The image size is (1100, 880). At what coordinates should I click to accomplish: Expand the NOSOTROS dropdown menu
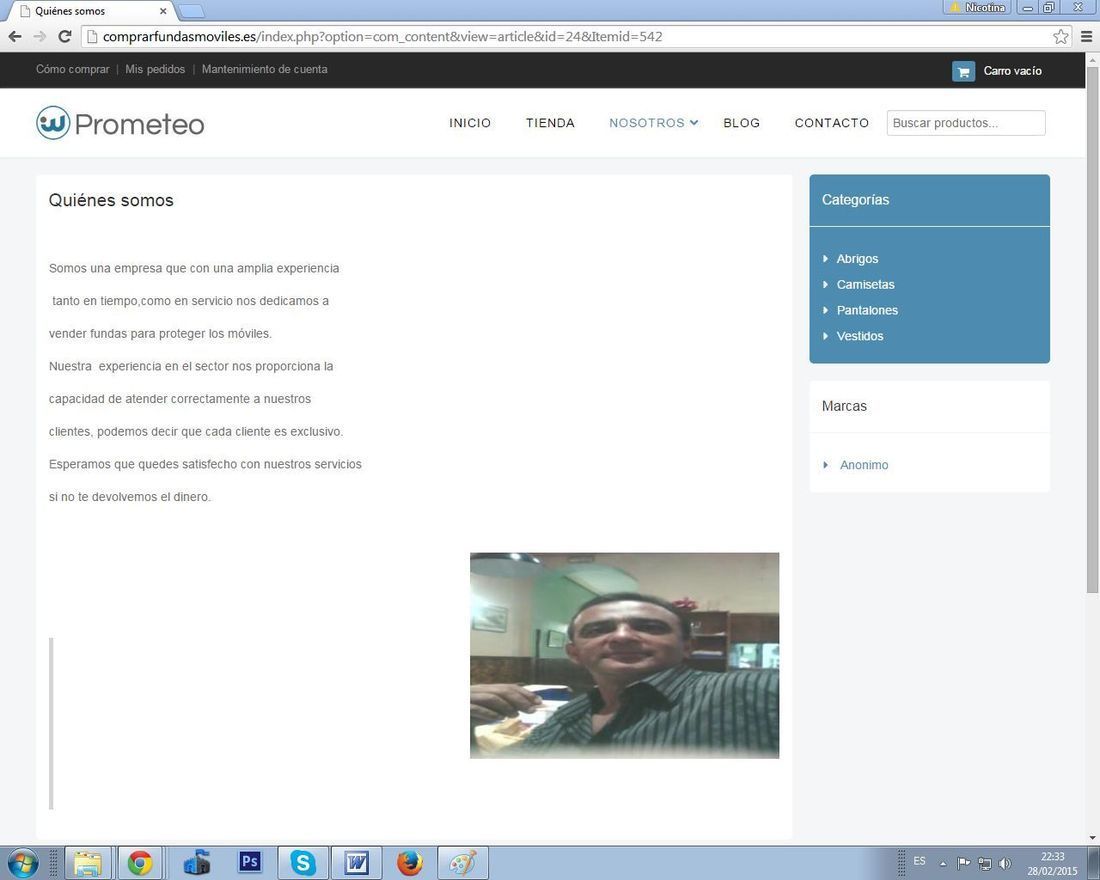tap(653, 123)
